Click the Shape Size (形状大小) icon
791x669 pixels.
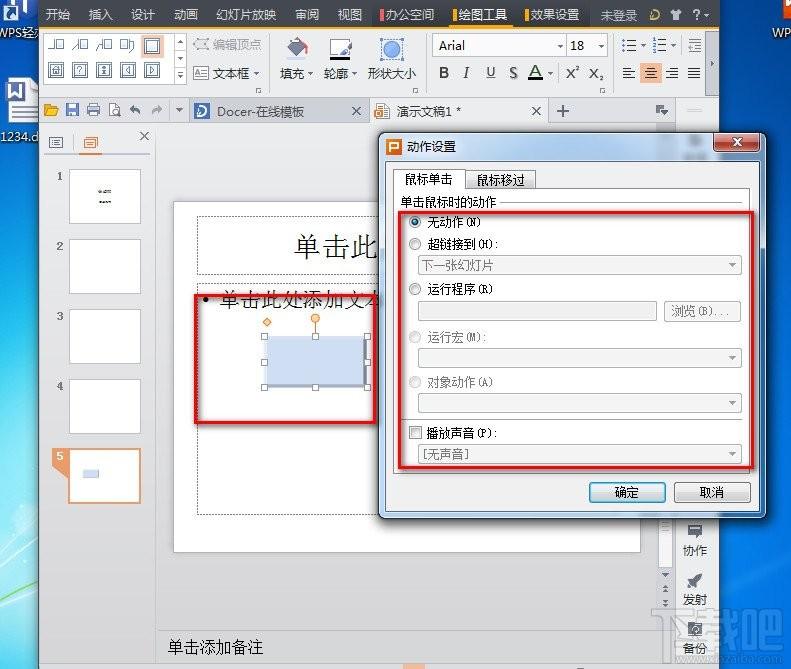(391, 49)
